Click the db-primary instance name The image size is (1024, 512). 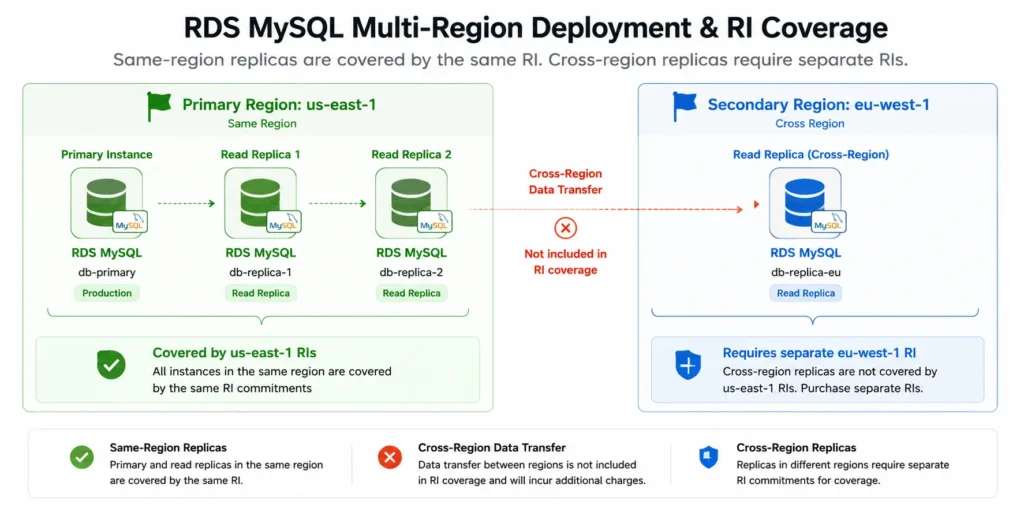click(x=107, y=273)
